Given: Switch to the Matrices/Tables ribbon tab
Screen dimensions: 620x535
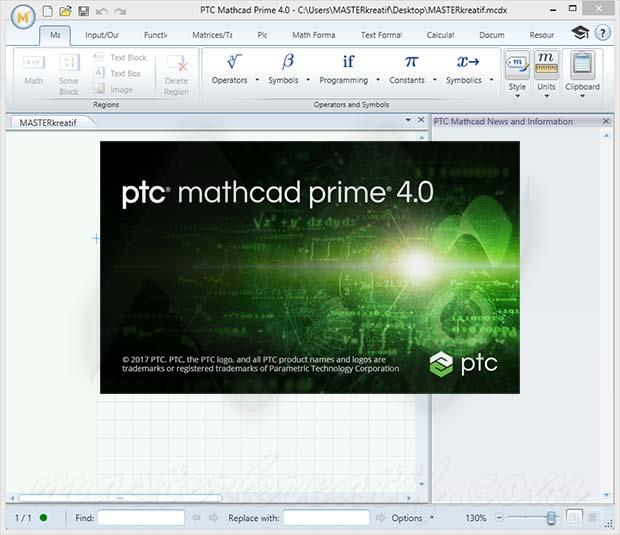Looking at the screenshot, I should pyautogui.click(x=214, y=34).
